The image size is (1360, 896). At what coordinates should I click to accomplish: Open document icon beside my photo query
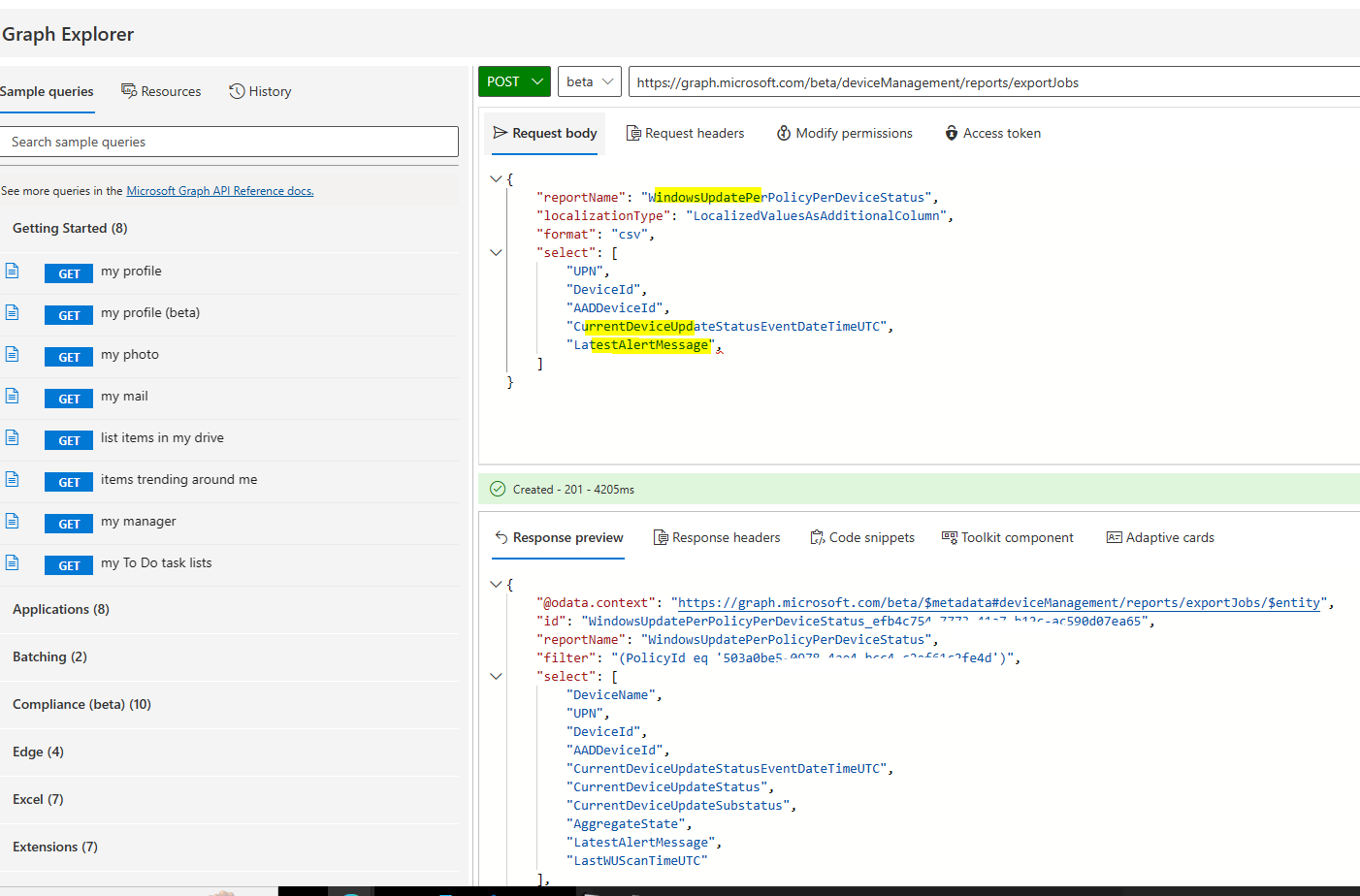click(12, 354)
